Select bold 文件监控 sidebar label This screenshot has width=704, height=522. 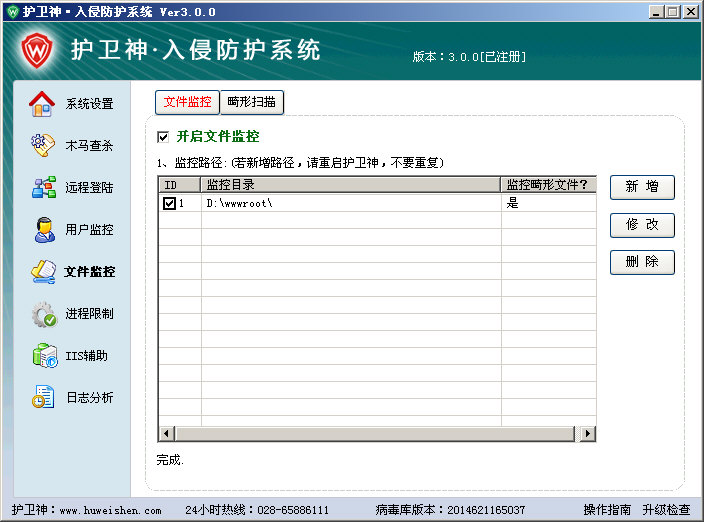(x=89, y=272)
